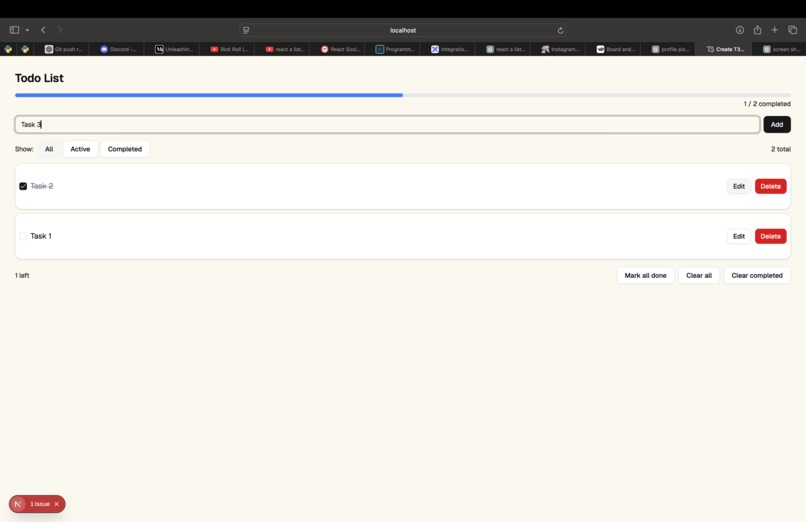Screen dimensions: 806x522
Task: Switch to the Rick Roll tab
Action: click(229, 49)
